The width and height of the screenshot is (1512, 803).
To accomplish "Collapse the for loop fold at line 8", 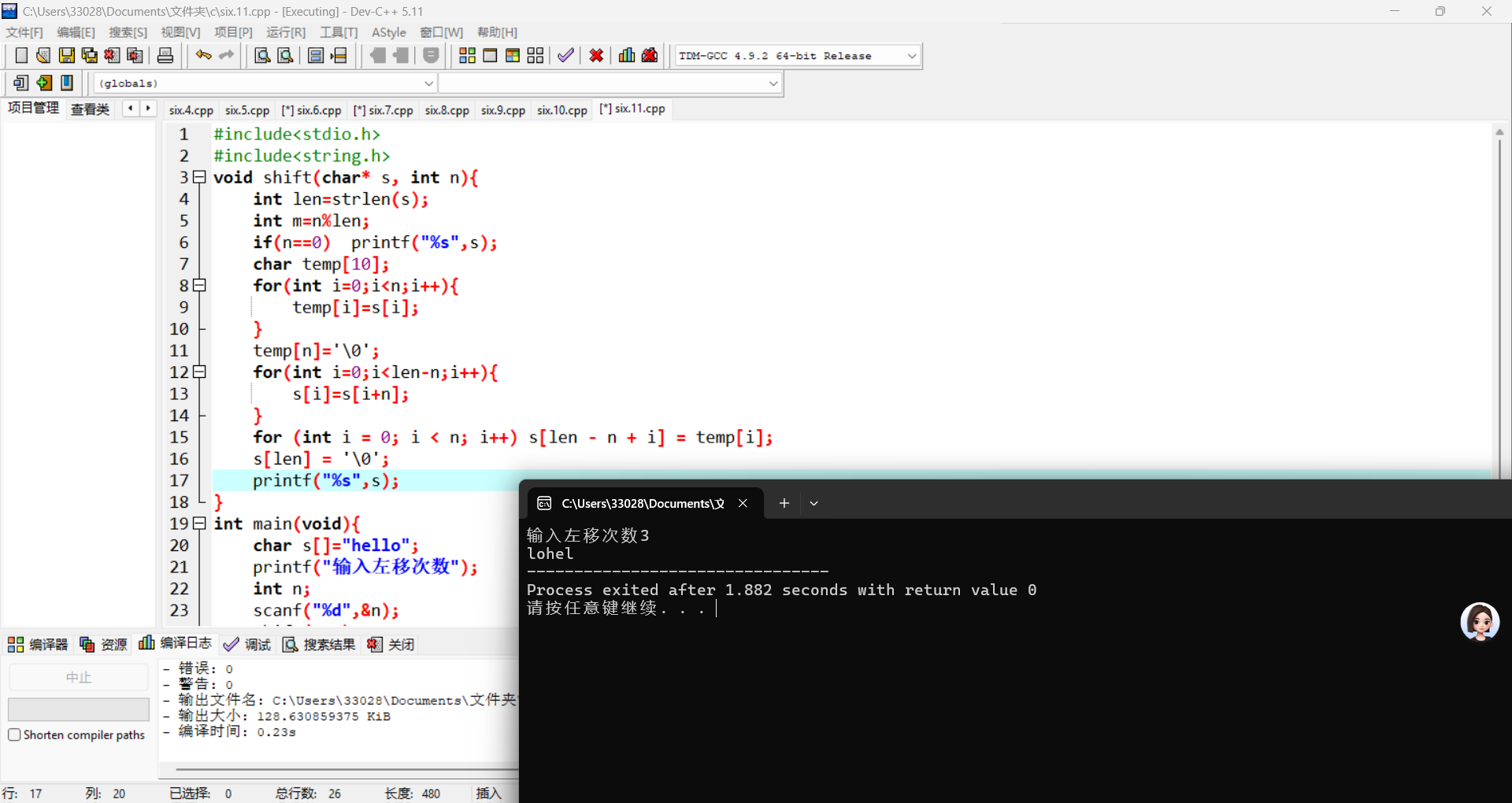I will pyautogui.click(x=200, y=285).
